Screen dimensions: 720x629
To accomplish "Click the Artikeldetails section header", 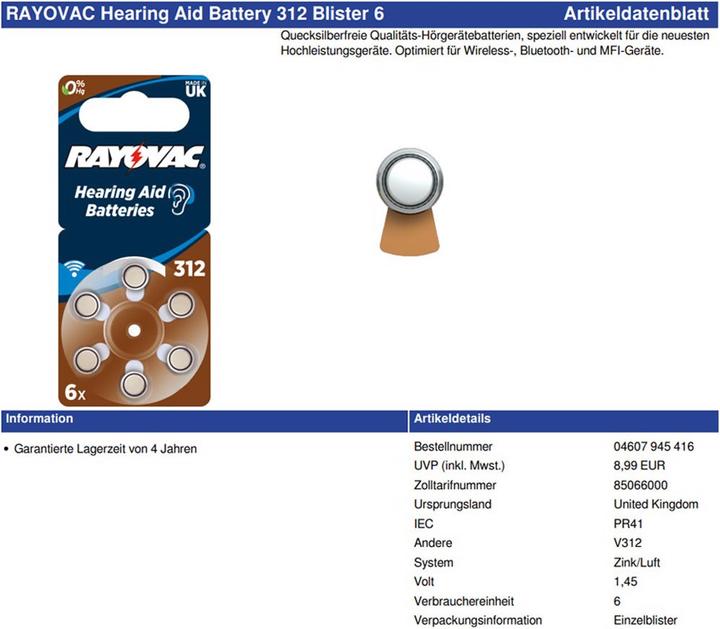I will pos(451,418).
